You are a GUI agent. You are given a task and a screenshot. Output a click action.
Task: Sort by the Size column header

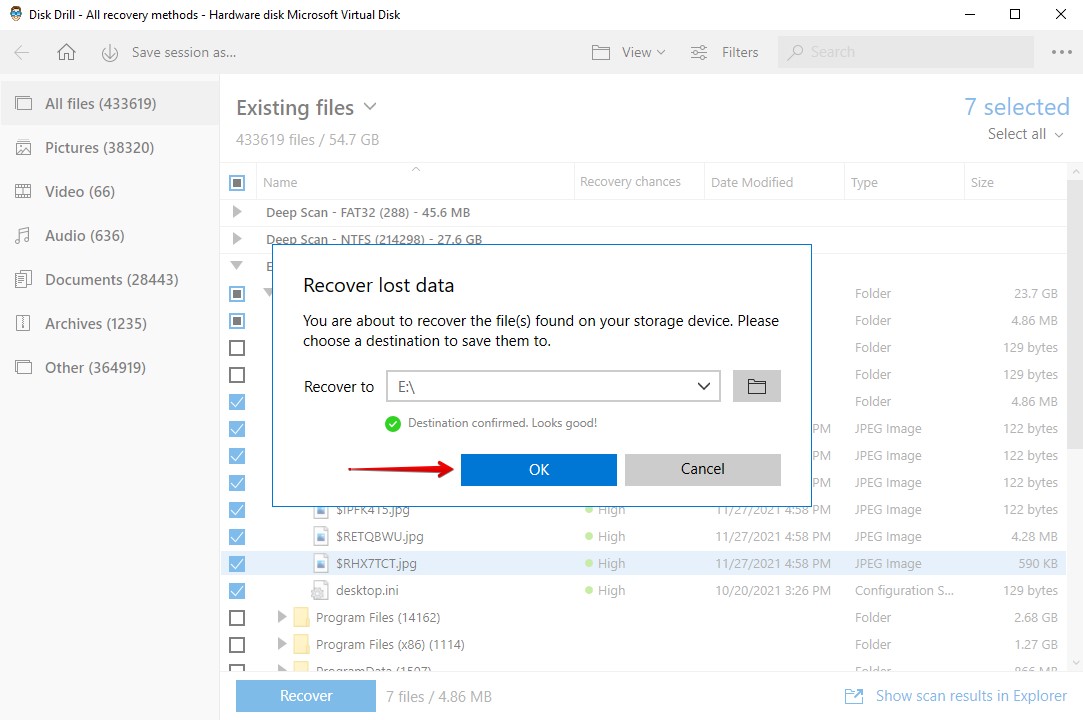(981, 182)
